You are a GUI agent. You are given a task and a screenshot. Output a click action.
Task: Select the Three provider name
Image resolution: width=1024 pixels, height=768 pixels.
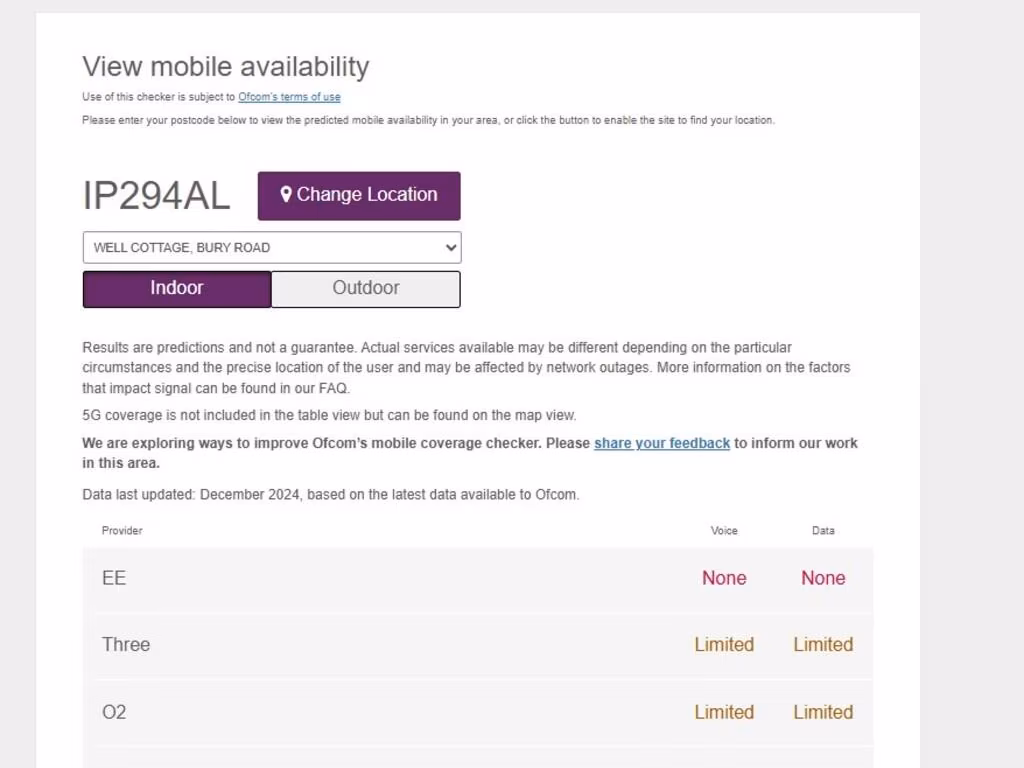(x=126, y=644)
